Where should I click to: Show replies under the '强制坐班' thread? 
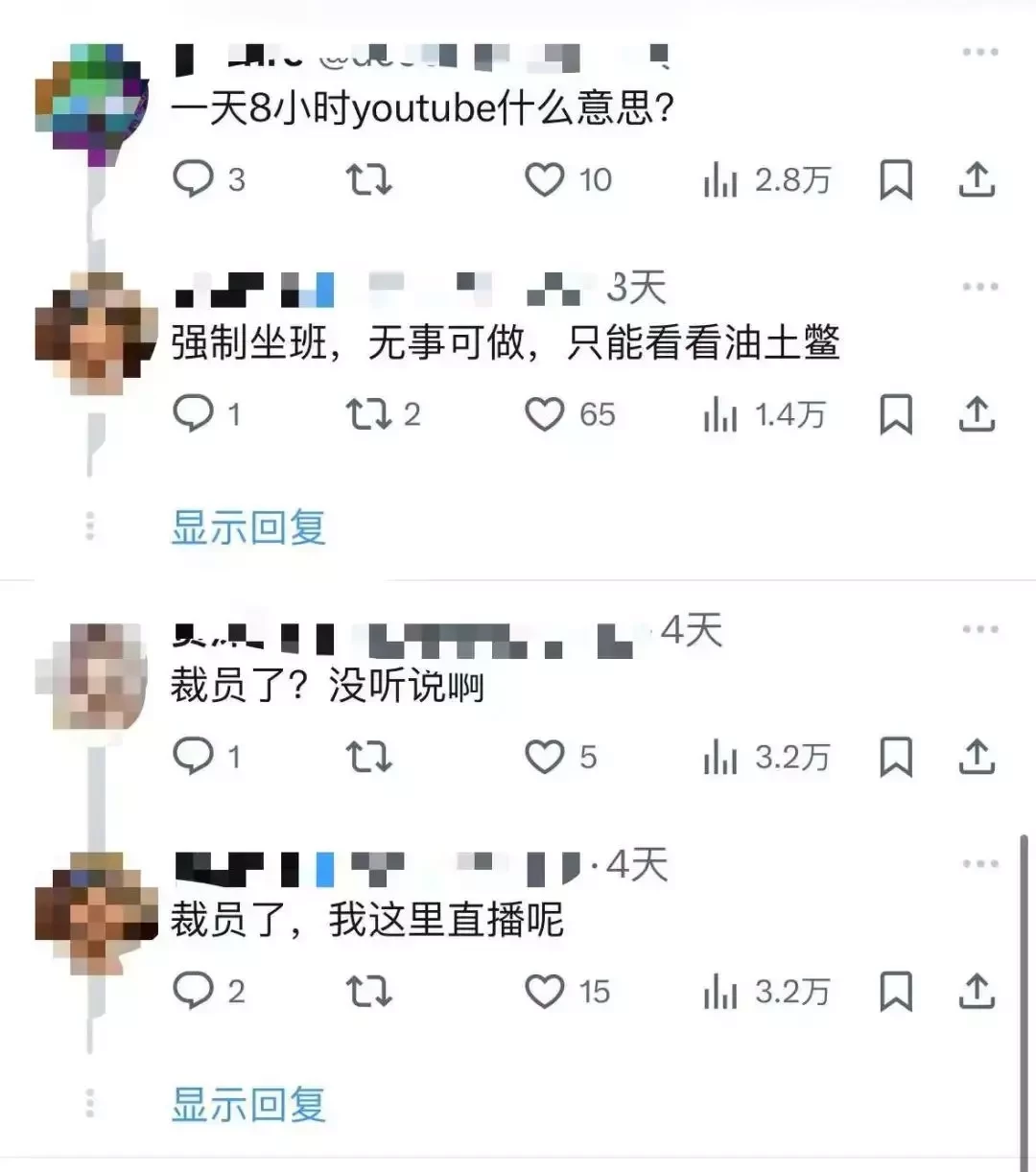click(x=248, y=527)
